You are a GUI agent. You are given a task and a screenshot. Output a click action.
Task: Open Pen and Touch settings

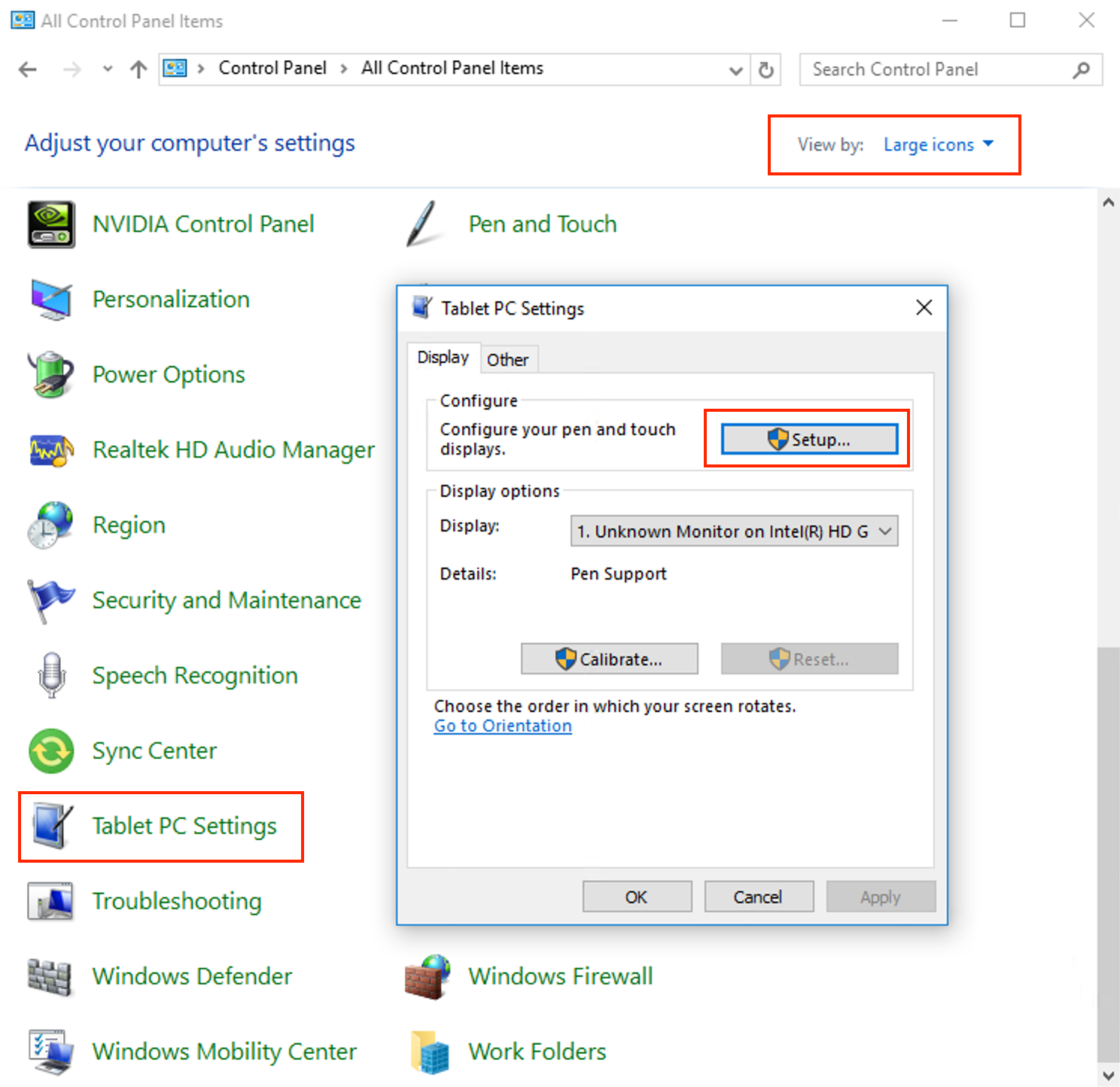coord(542,224)
